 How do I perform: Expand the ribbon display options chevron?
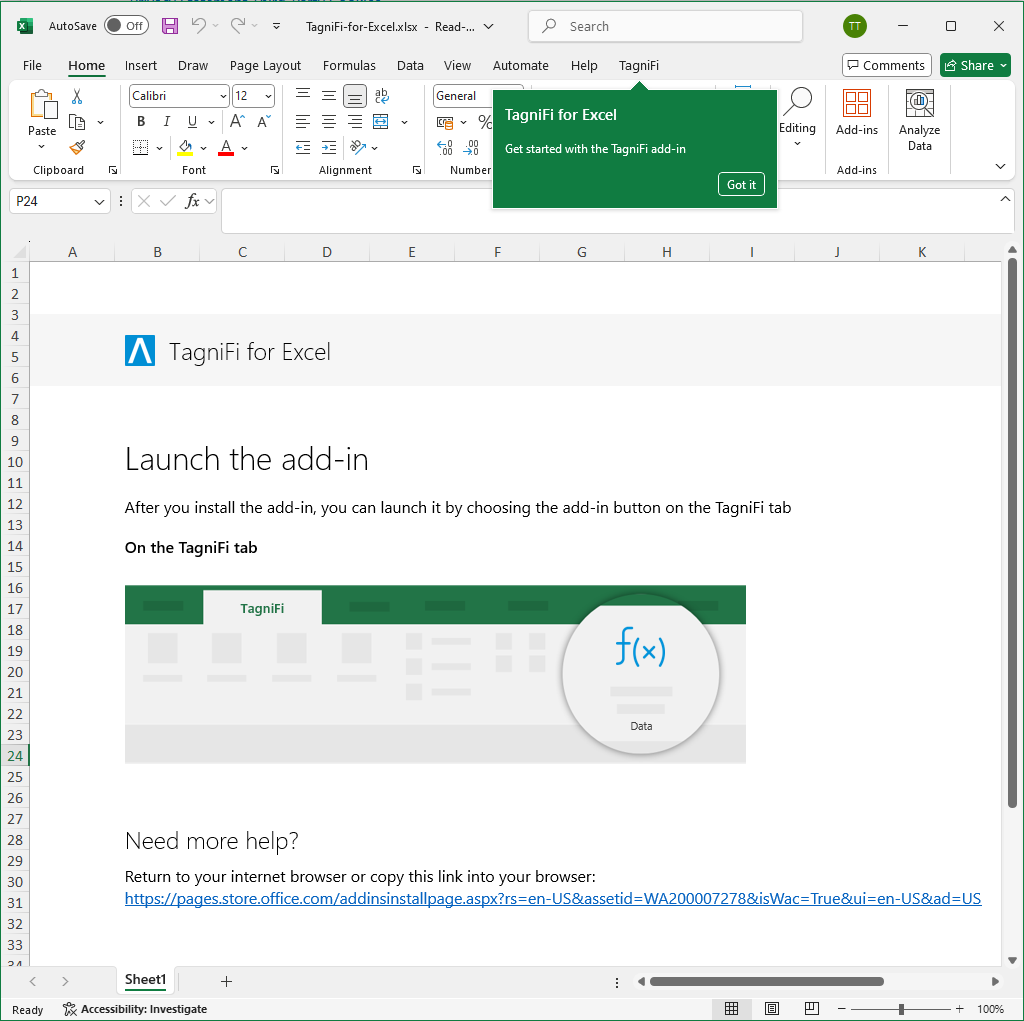[1000, 167]
